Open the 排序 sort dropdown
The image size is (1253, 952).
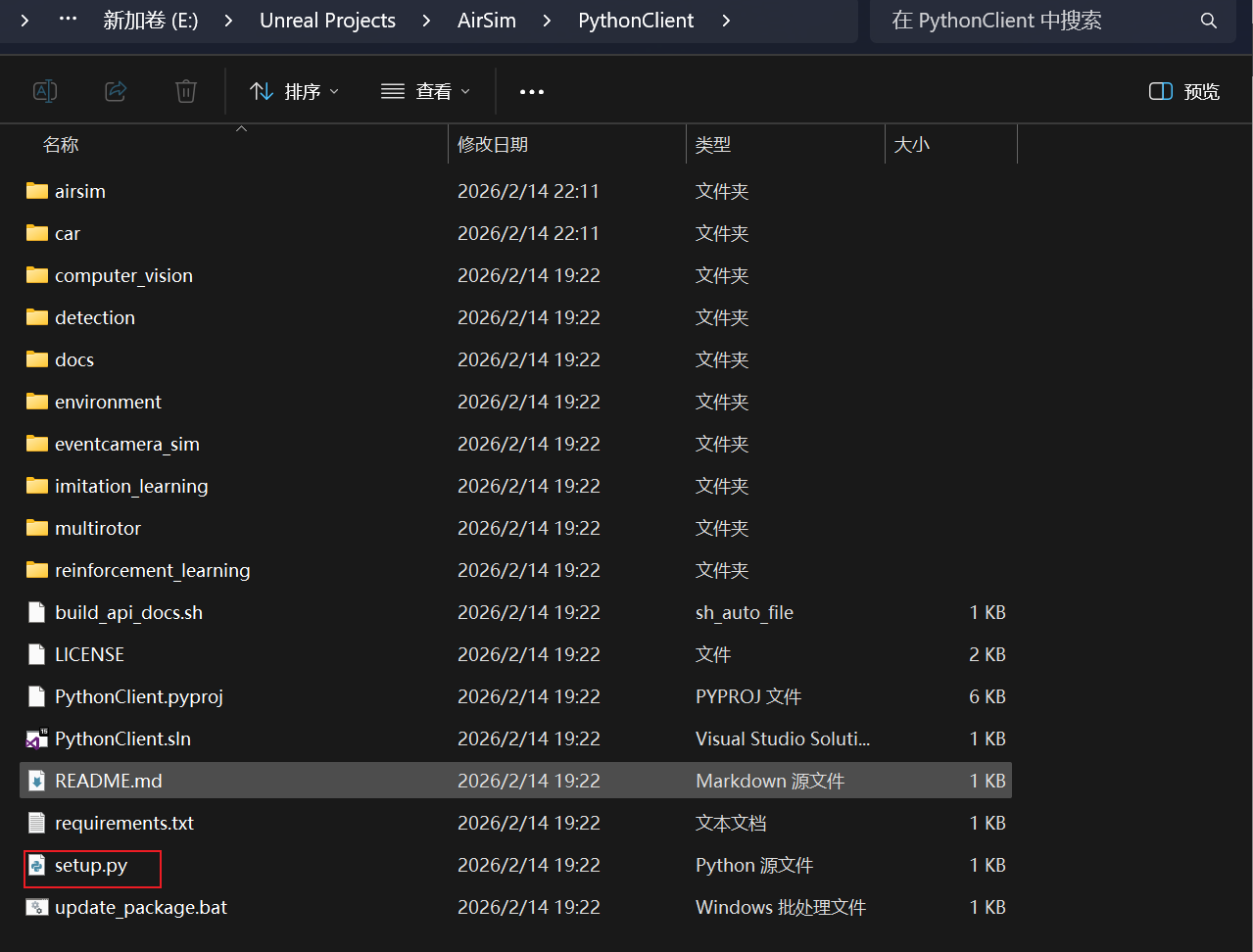[x=294, y=91]
